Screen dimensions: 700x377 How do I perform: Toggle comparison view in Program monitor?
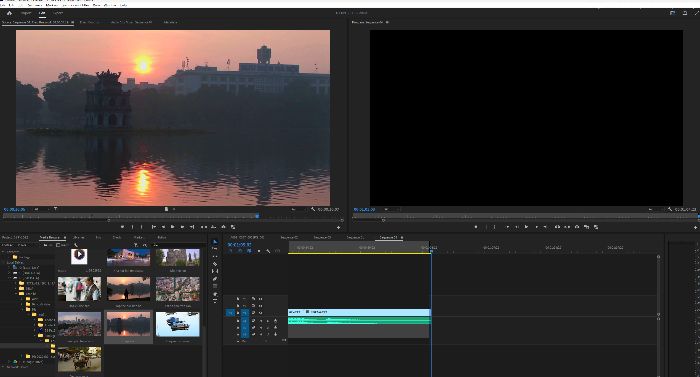coord(587,227)
